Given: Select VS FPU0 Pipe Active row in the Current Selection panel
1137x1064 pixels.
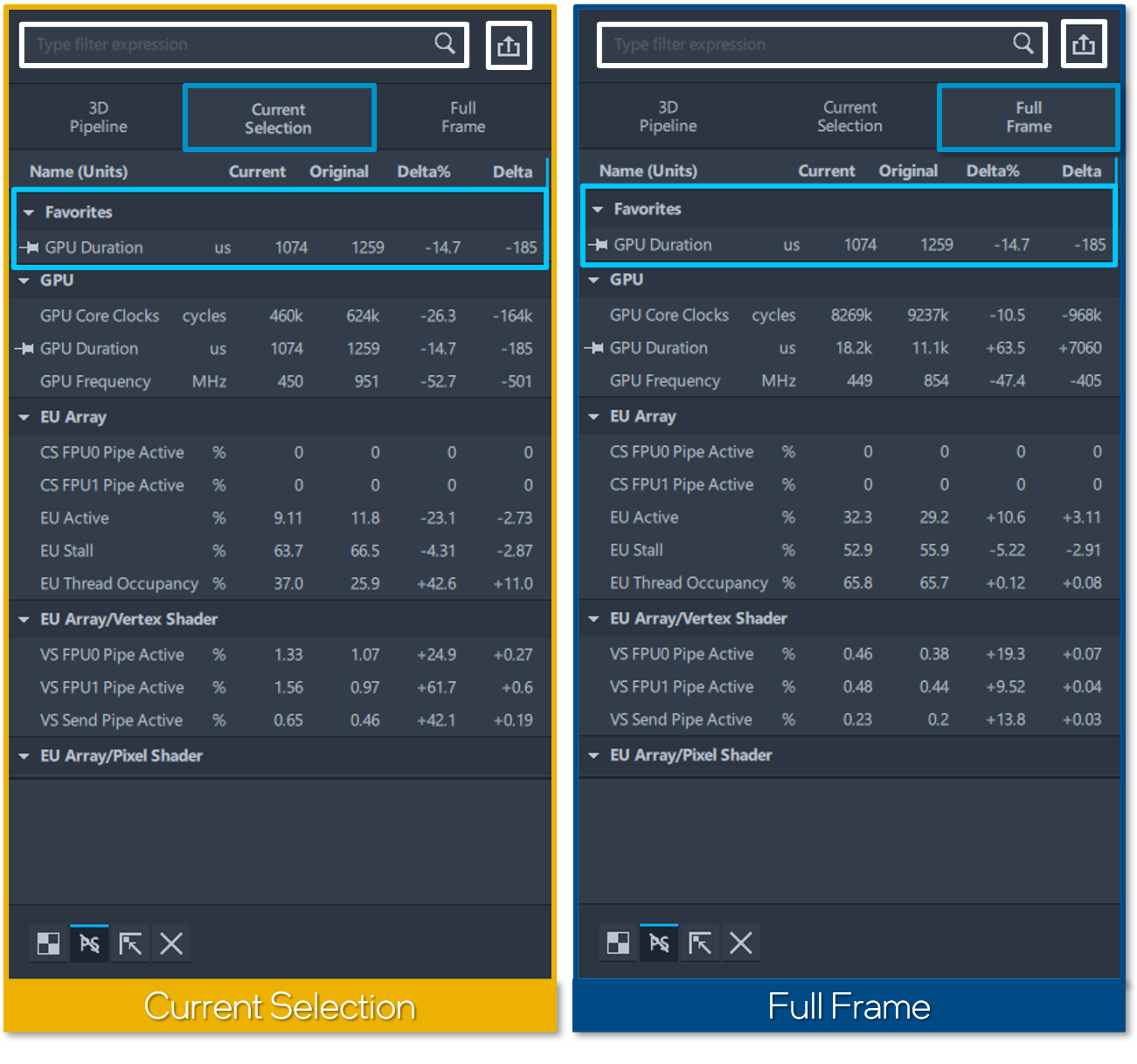Looking at the screenshot, I should 280,655.
